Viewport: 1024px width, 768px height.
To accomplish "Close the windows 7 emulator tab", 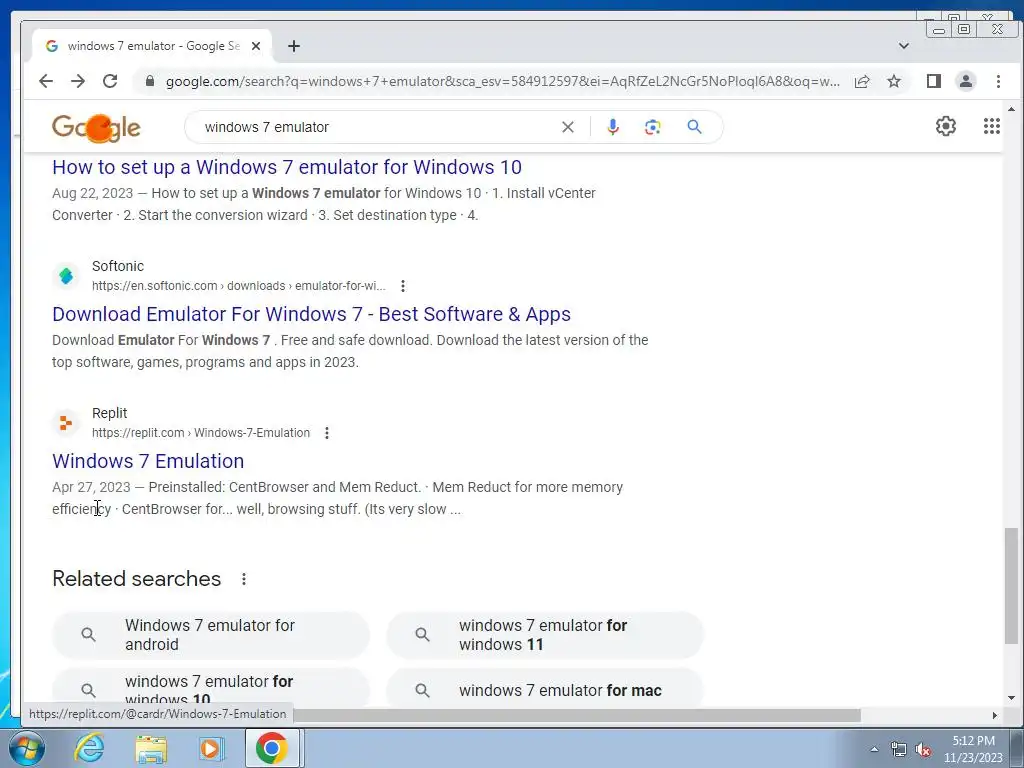I will (256, 46).
